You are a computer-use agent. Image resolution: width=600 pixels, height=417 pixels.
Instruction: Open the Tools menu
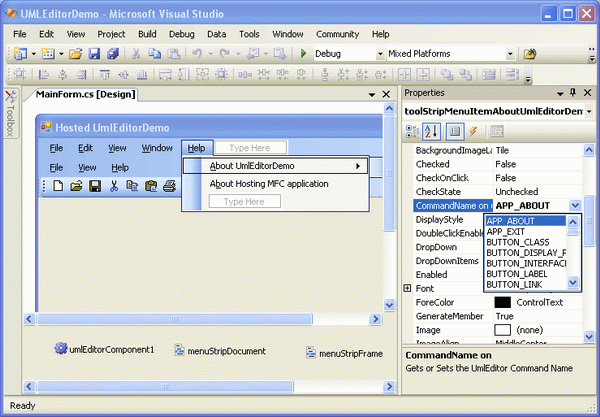pos(249,34)
